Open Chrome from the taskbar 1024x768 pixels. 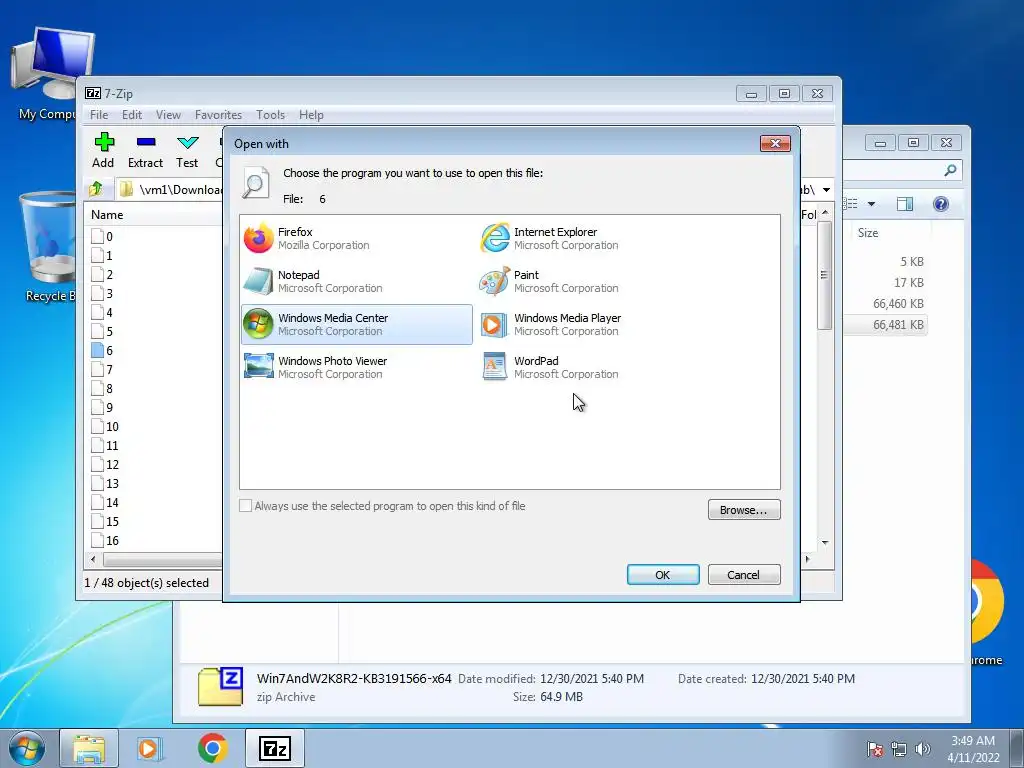pos(212,748)
